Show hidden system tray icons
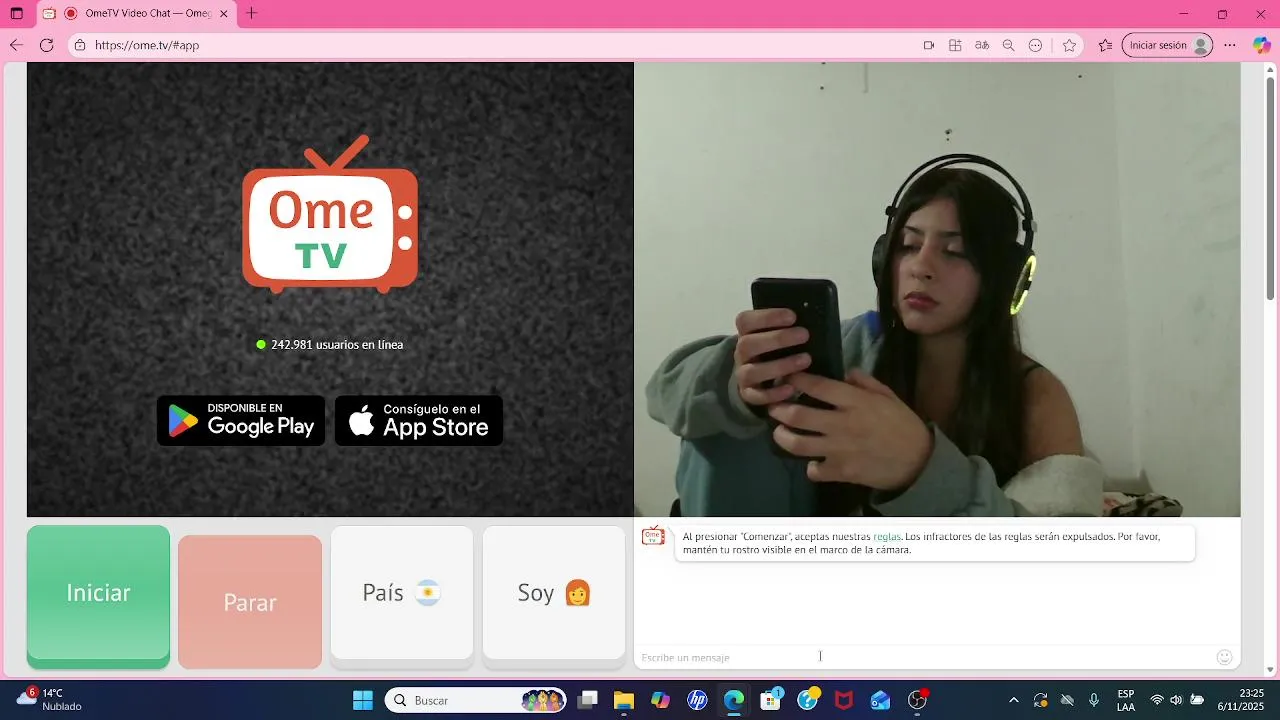Image resolution: width=1280 pixels, height=720 pixels. tap(1014, 700)
